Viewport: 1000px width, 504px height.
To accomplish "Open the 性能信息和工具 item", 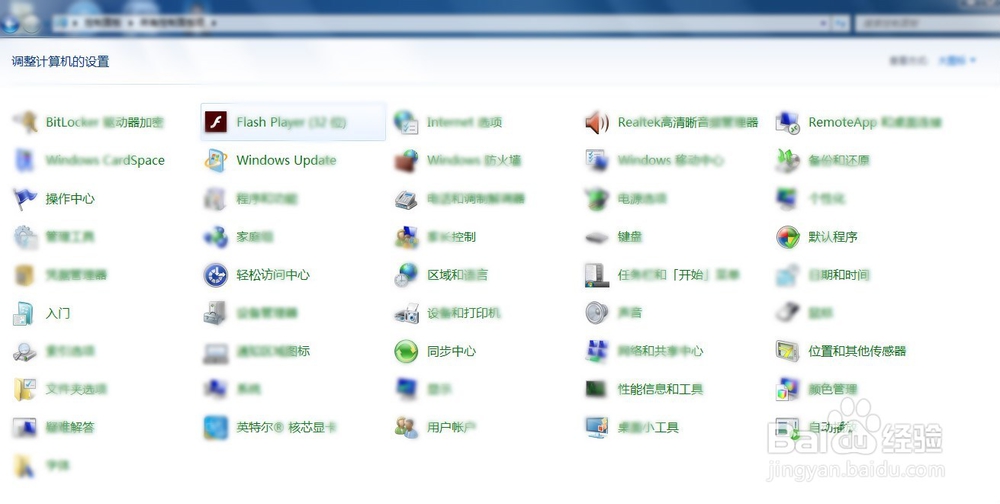I will coord(644,389).
